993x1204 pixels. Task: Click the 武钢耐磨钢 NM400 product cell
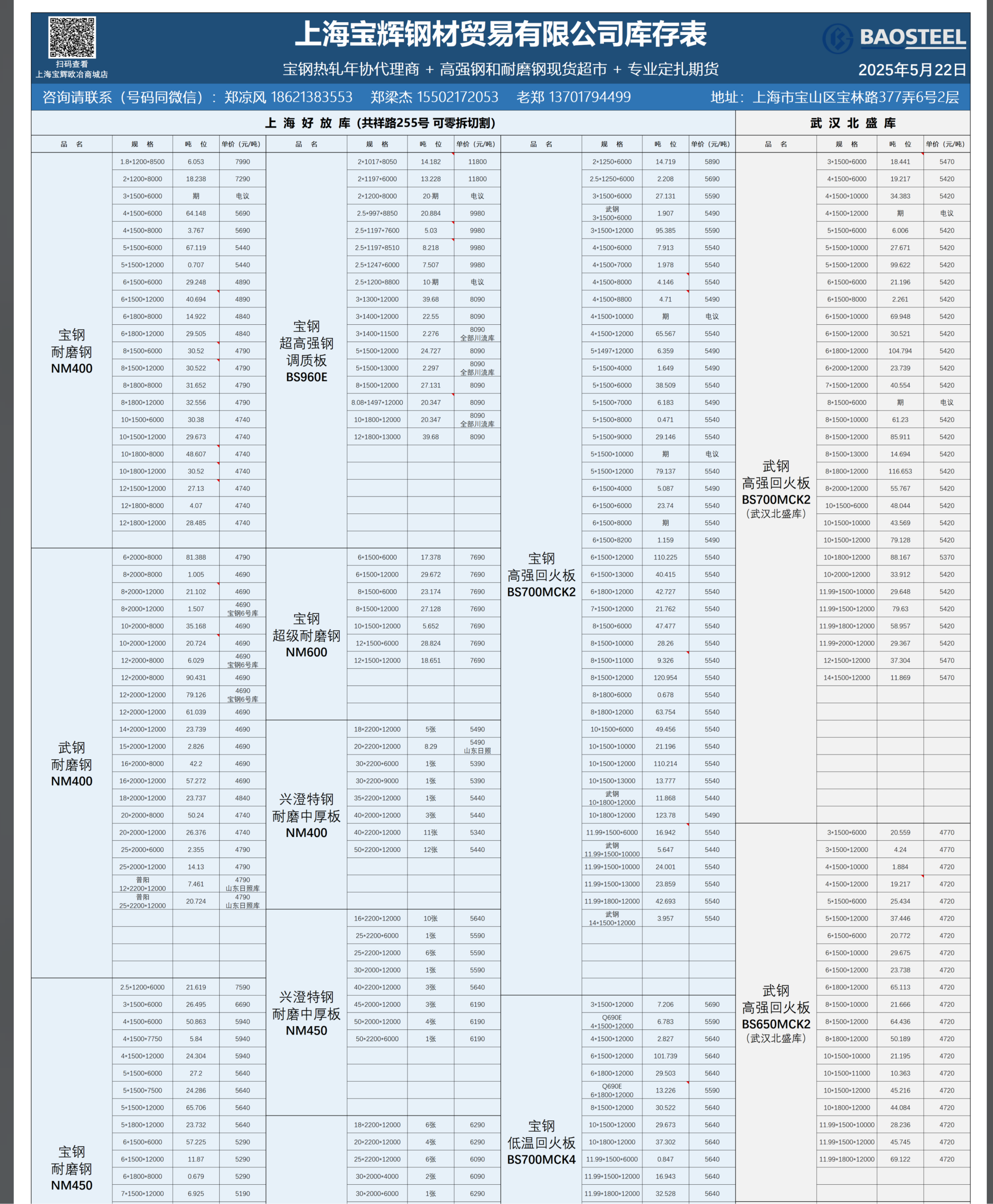72,764
